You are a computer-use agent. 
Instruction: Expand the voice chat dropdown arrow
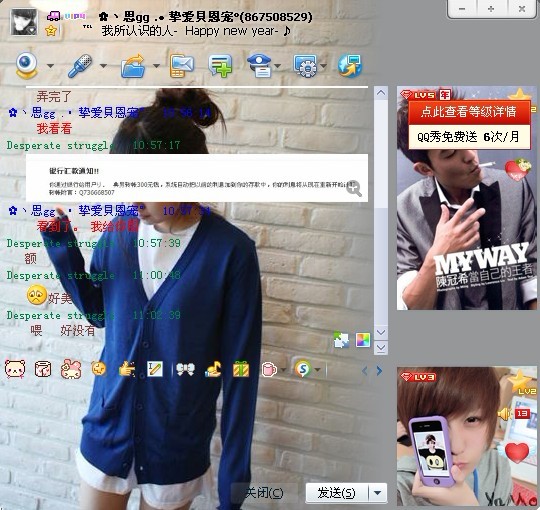(103, 65)
